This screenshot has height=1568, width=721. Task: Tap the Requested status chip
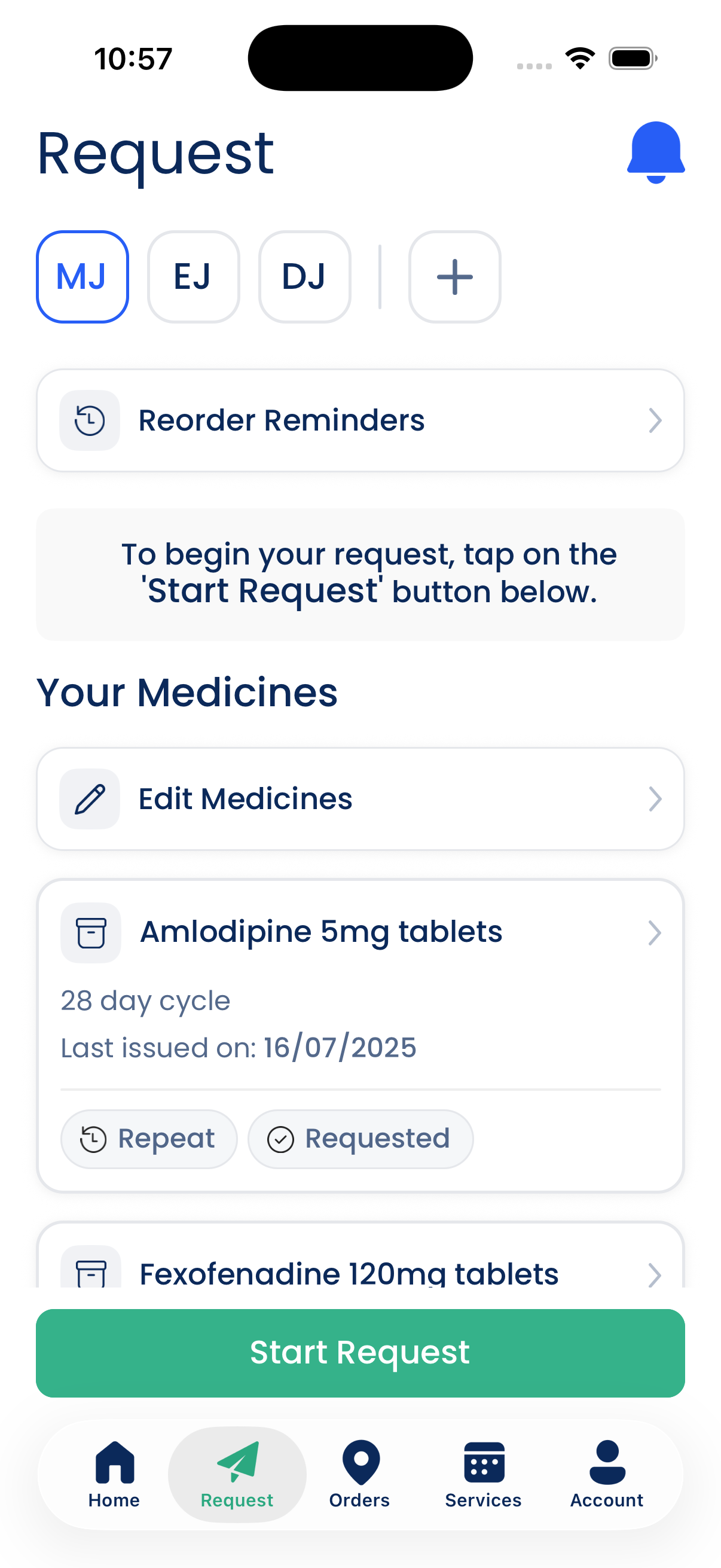(x=360, y=1139)
